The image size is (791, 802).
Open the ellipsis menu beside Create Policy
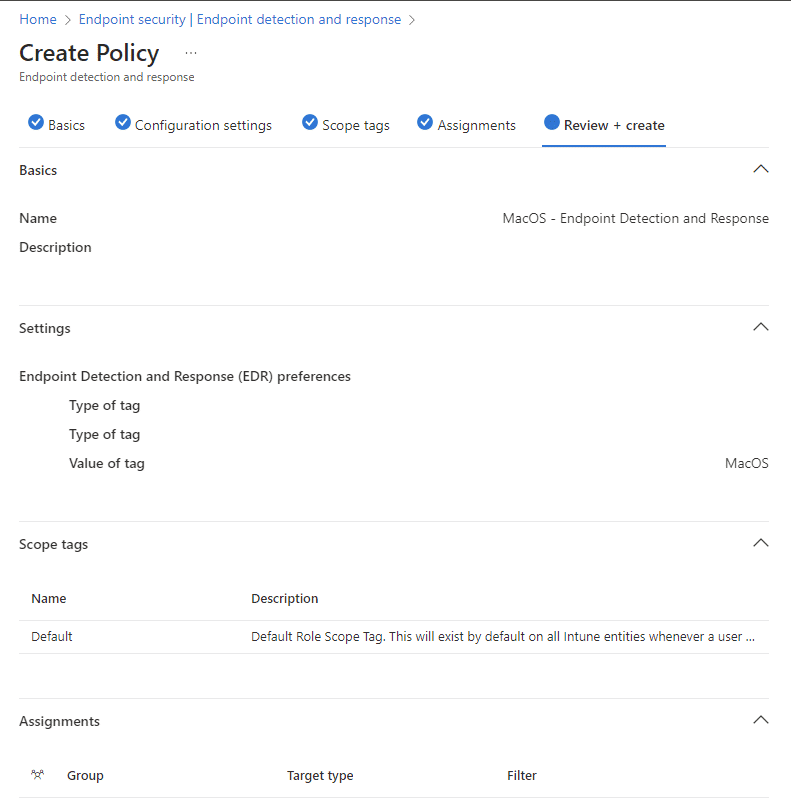[x=191, y=53]
